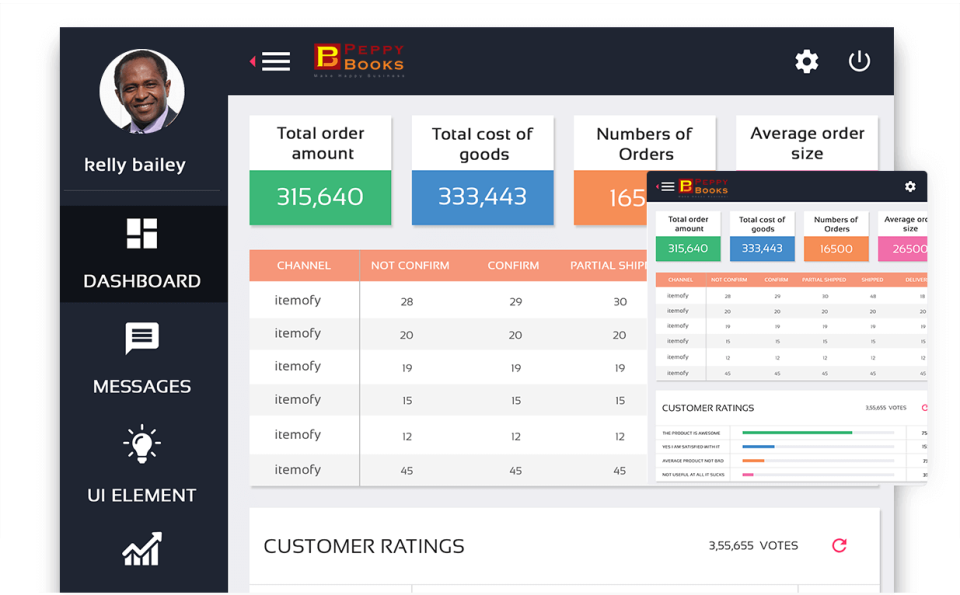Image resolution: width=960 pixels, height=595 pixels.
Task: Click NOT CONFIRM column header in main table
Action: click(410, 266)
